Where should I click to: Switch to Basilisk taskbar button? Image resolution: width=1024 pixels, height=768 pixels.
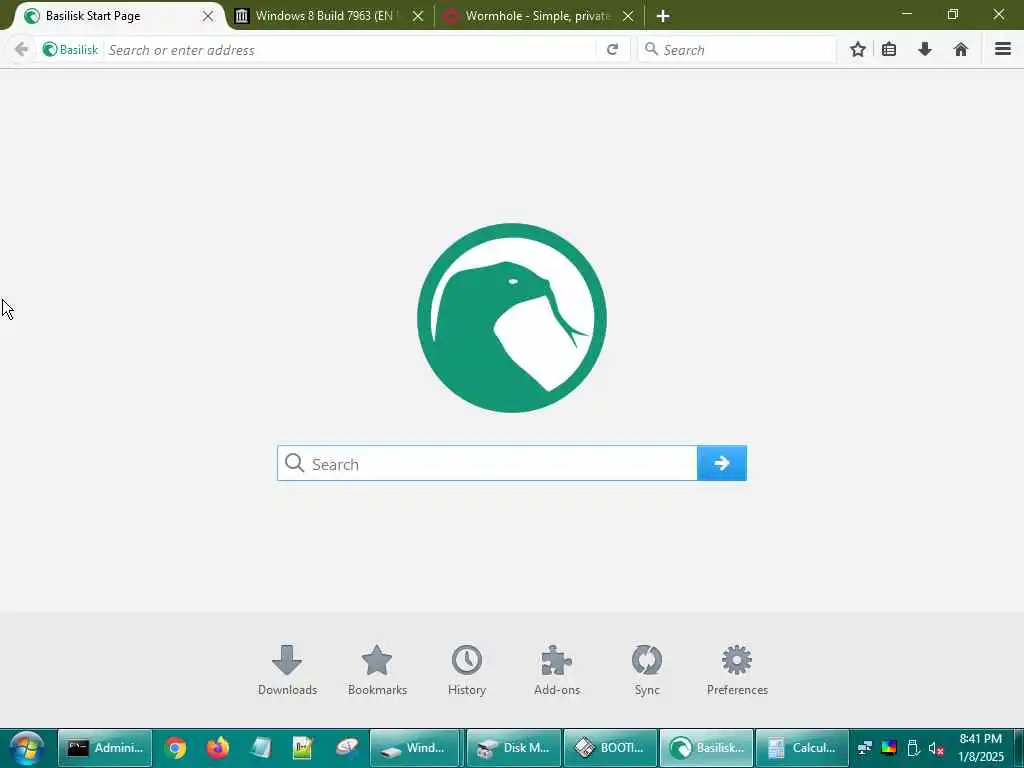point(707,748)
